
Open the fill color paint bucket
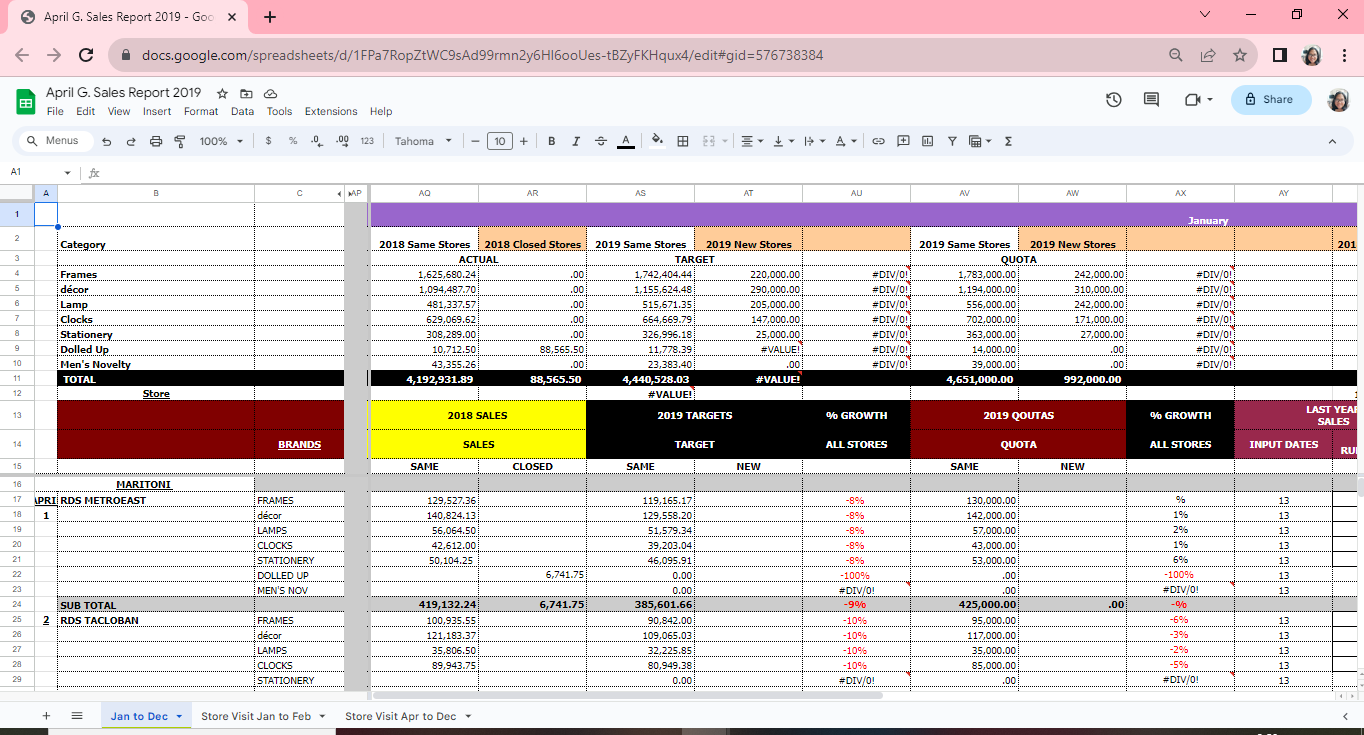[x=657, y=142]
